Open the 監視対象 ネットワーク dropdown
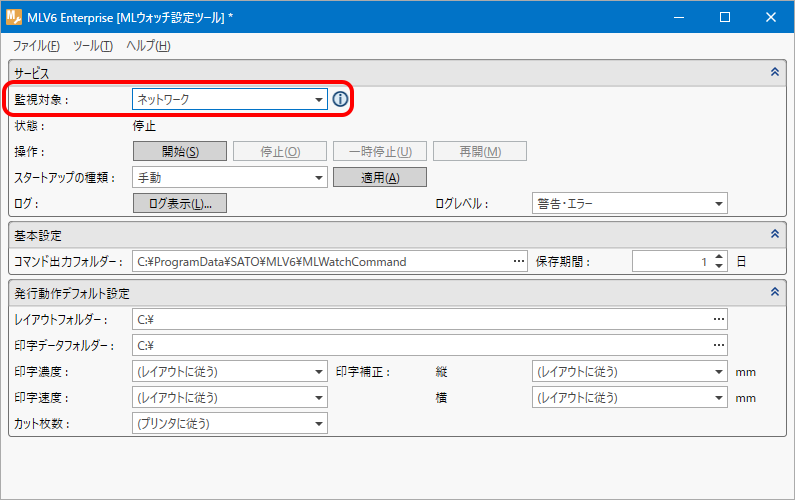Image resolution: width=795 pixels, height=500 pixels. 230,99
